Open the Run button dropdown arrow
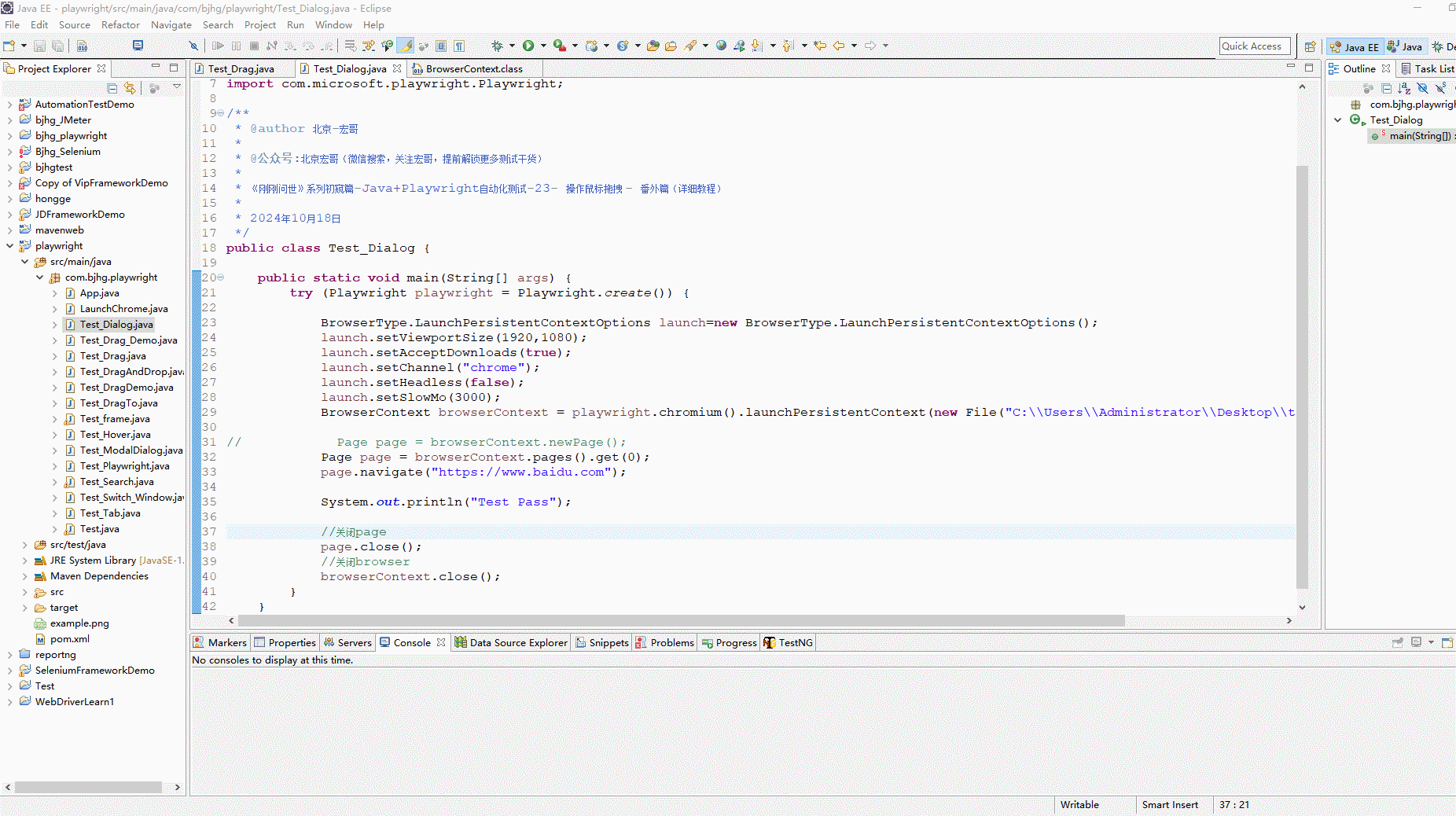Image resolution: width=1456 pixels, height=816 pixels. point(543,46)
